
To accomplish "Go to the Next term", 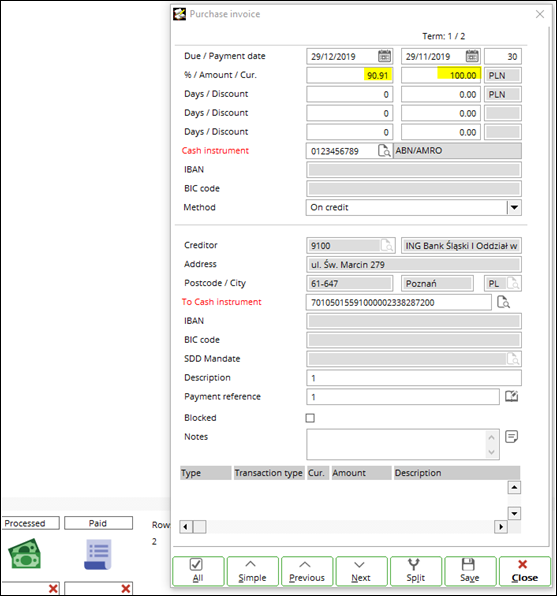I will coord(361,571).
